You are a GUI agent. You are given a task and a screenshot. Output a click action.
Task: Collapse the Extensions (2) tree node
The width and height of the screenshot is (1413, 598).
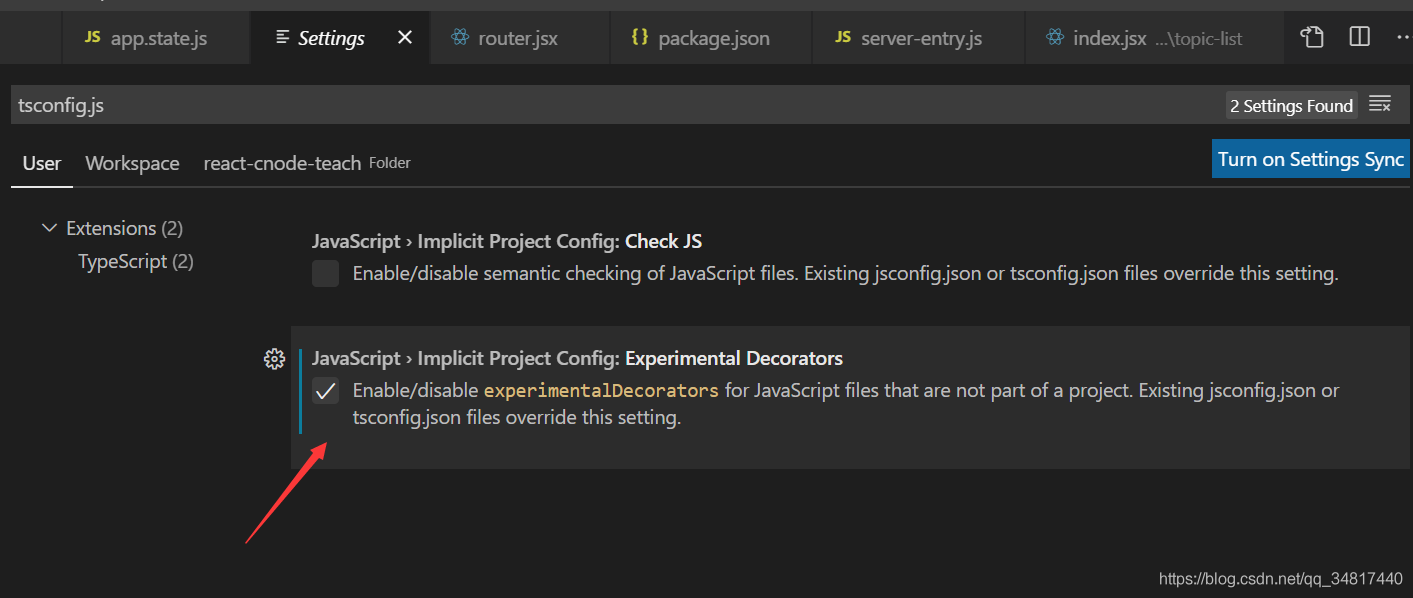49,228
